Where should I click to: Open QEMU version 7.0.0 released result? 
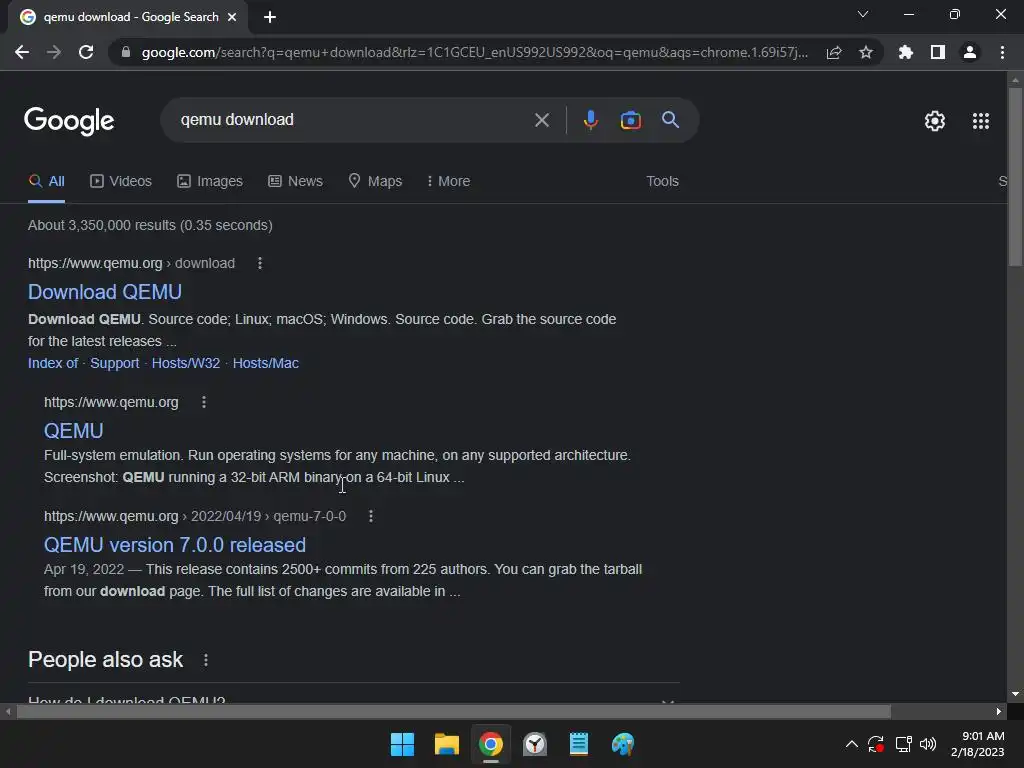[174, 545]
